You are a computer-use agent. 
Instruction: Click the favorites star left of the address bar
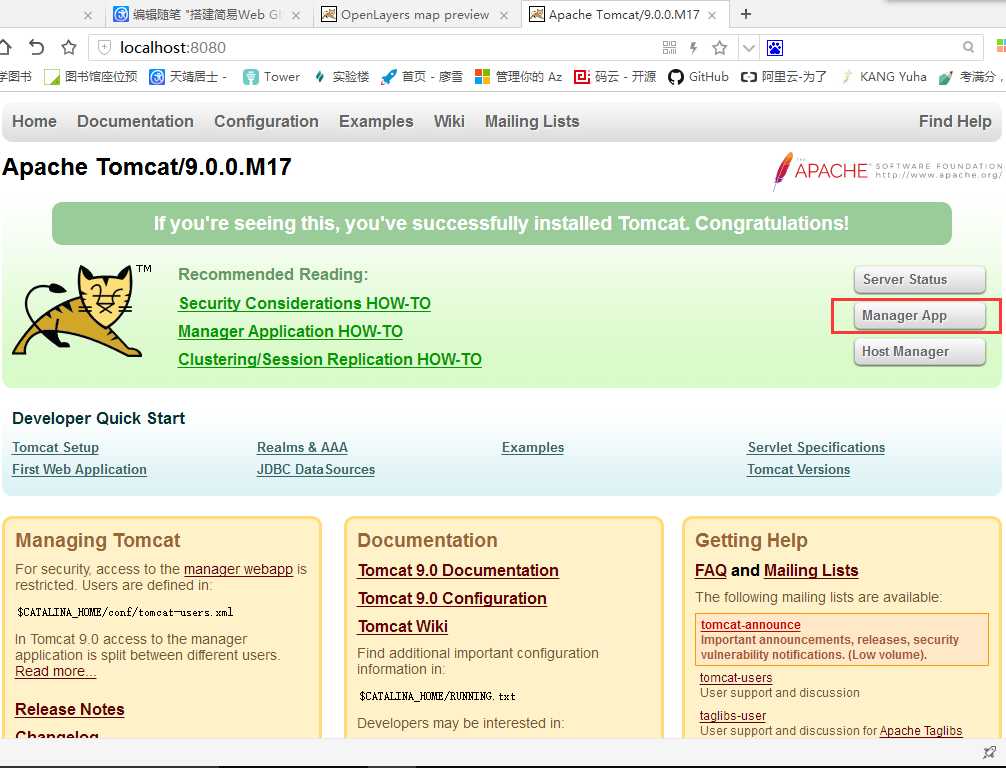tap(69, 47)
